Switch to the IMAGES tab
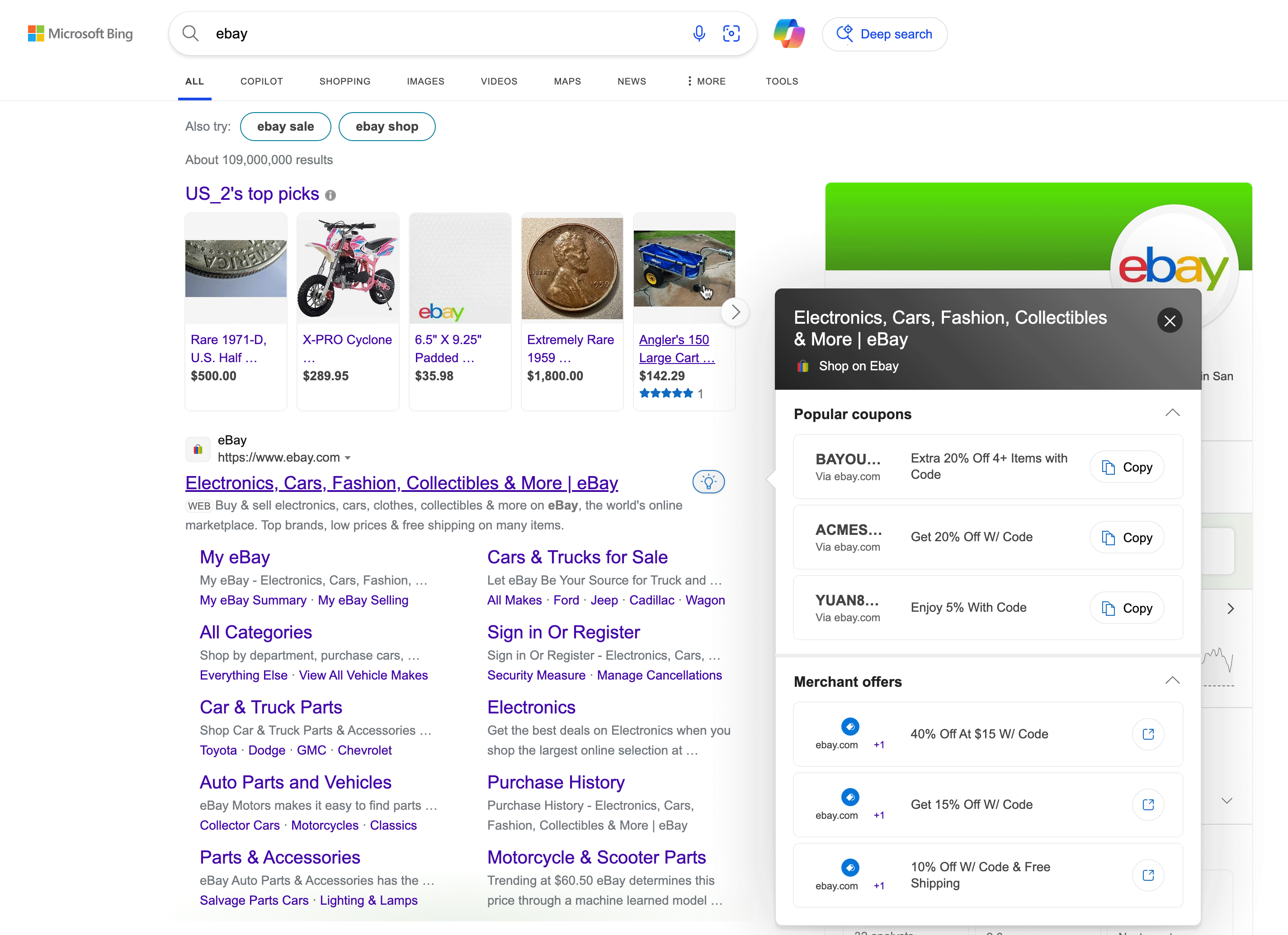 pos(425,81)
